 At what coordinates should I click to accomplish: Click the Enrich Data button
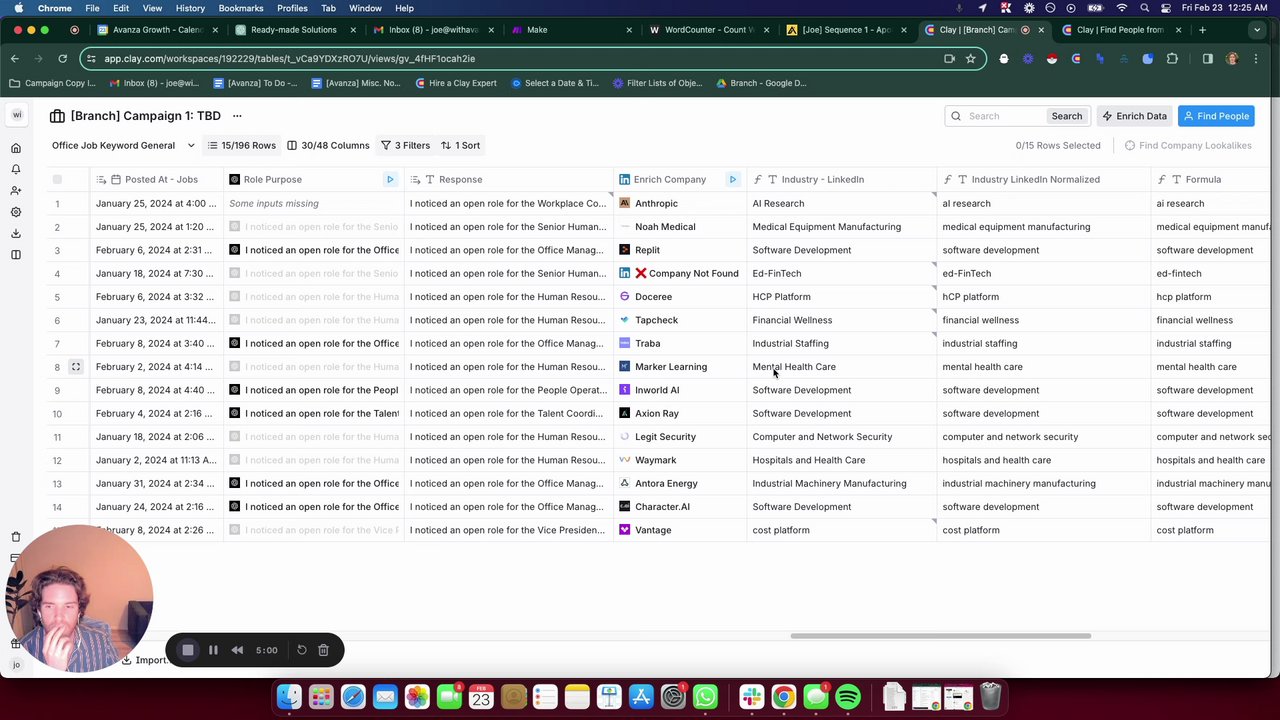point(1134,116)
